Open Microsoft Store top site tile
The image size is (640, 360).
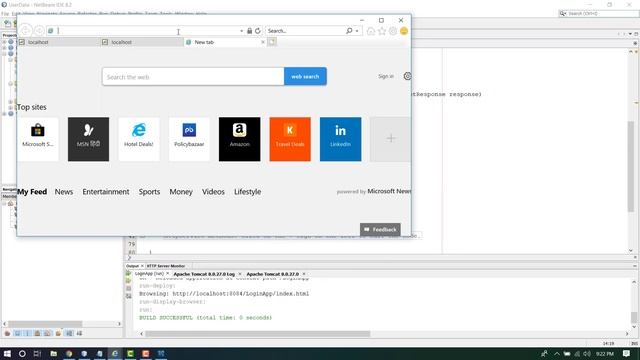coord(38,139)
